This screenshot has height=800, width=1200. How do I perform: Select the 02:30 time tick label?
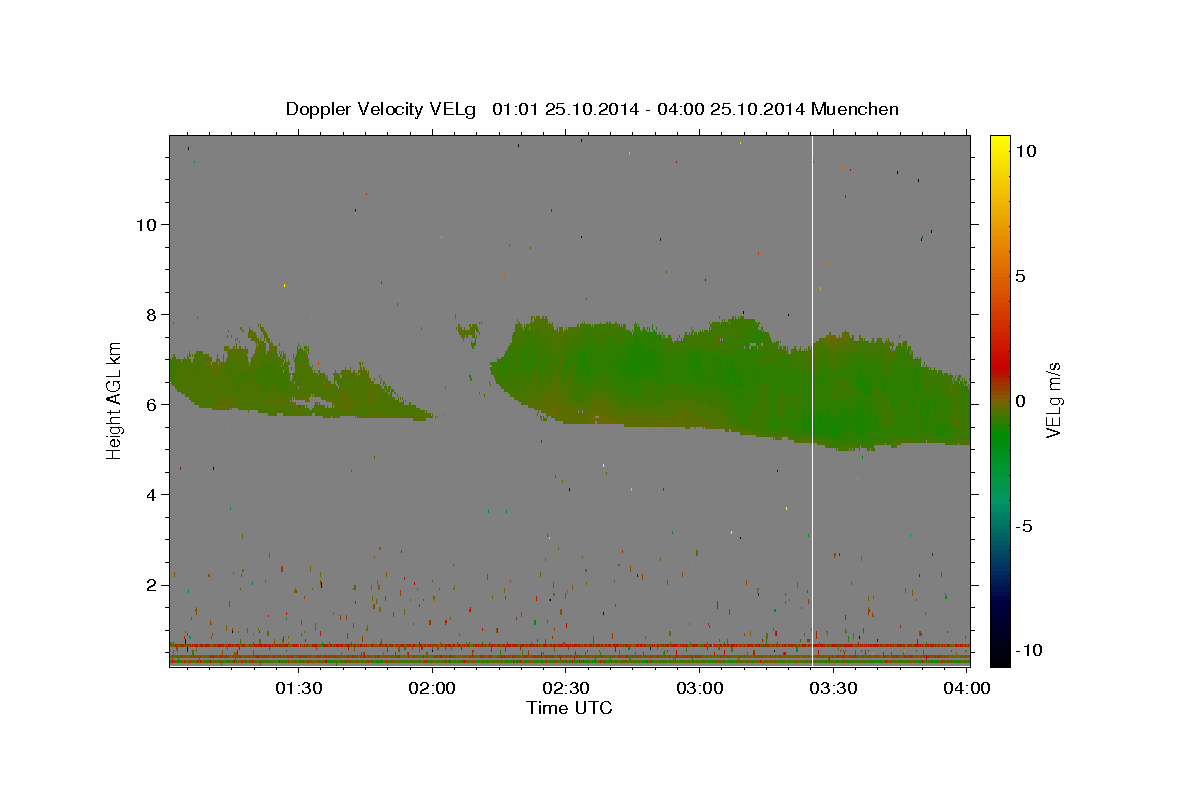(566, 688)
